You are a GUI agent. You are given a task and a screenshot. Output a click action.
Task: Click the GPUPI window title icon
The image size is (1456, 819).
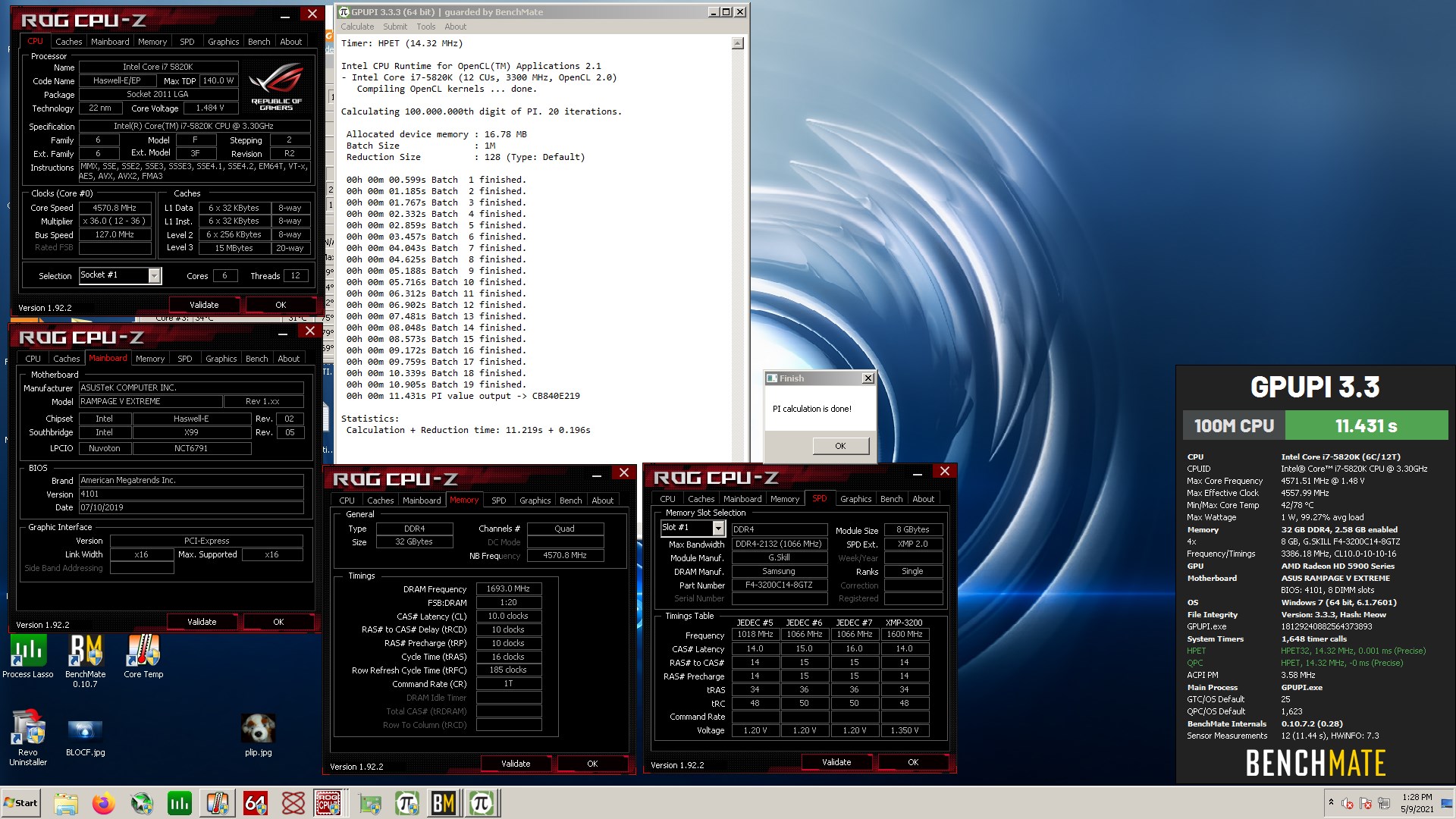tap(344, 11)
